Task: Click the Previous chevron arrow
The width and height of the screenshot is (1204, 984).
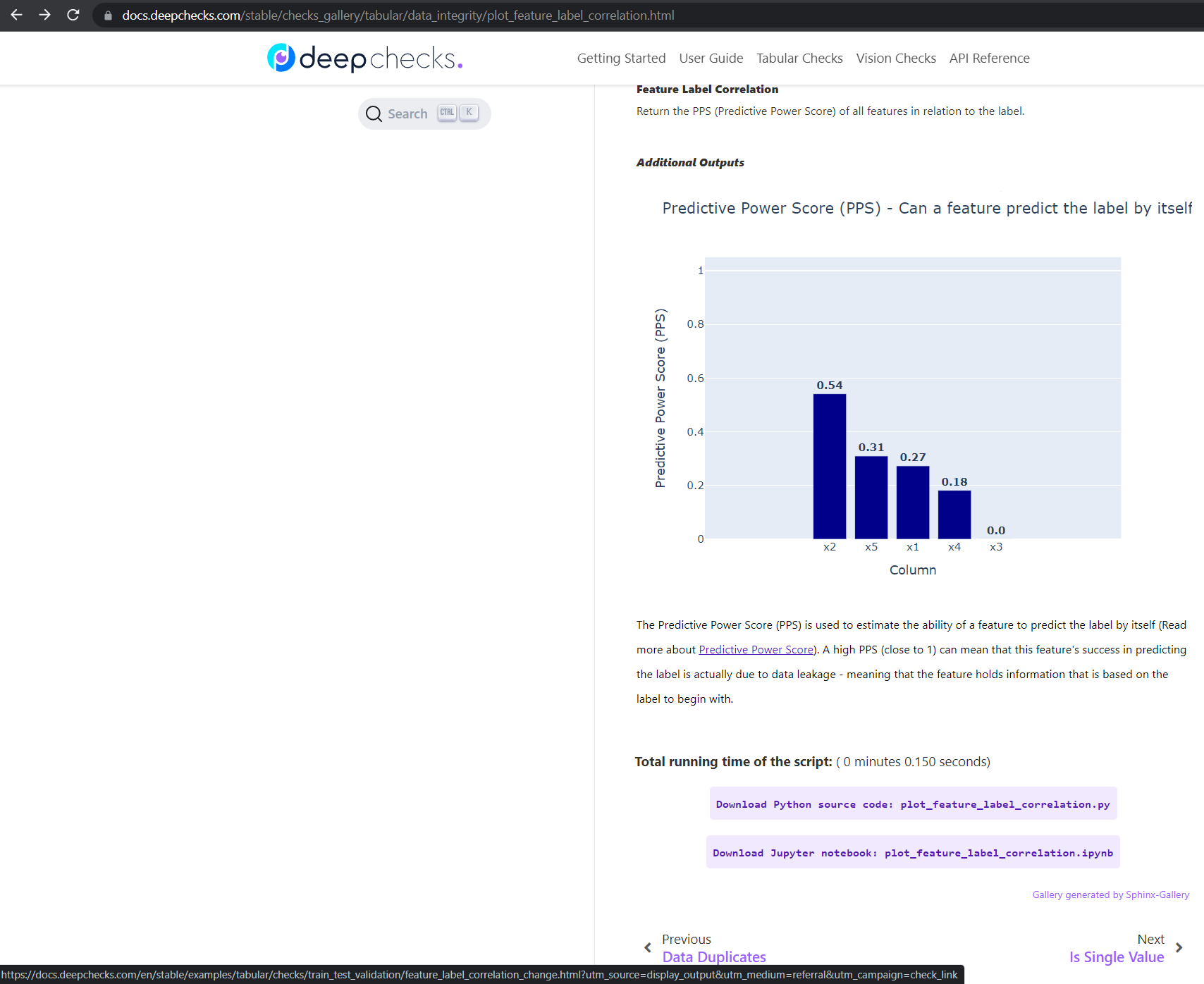Action: (x=647, y=947)
